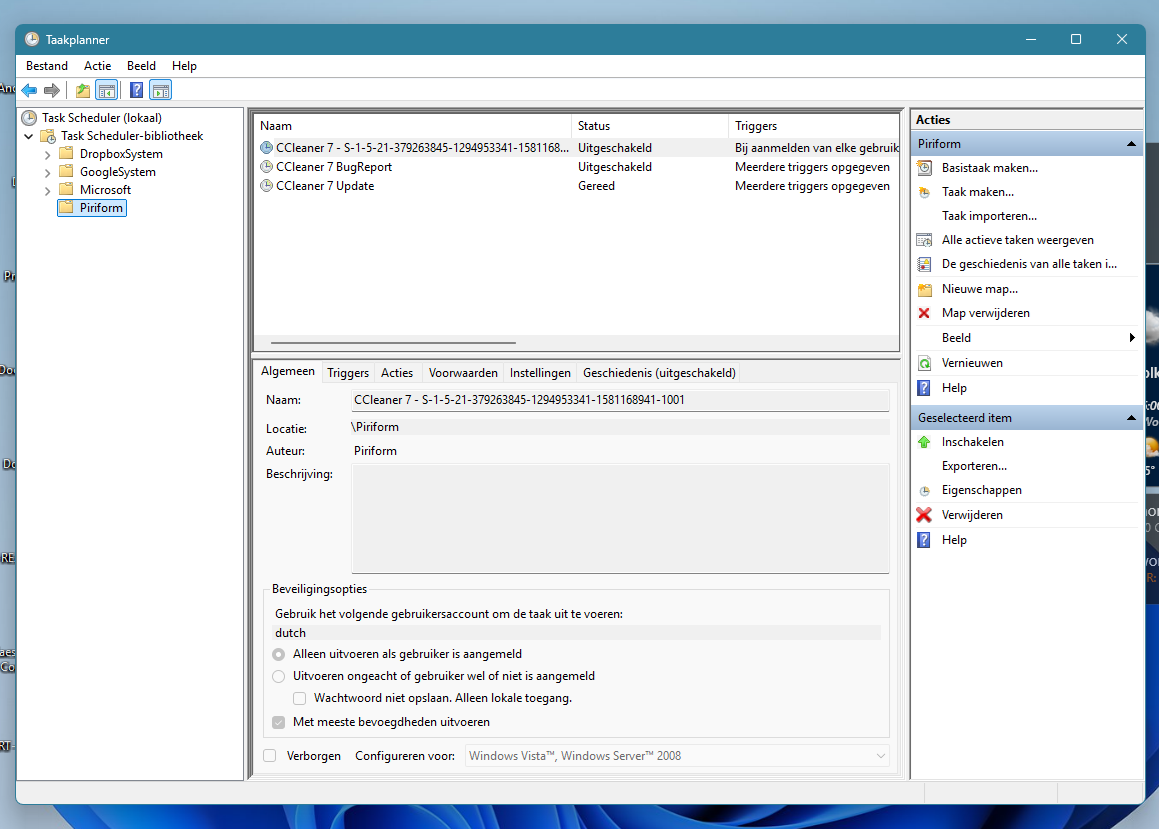Click Exporteren... action
The width and height of the screenshot is (1159, 829).
coord(974,466)
